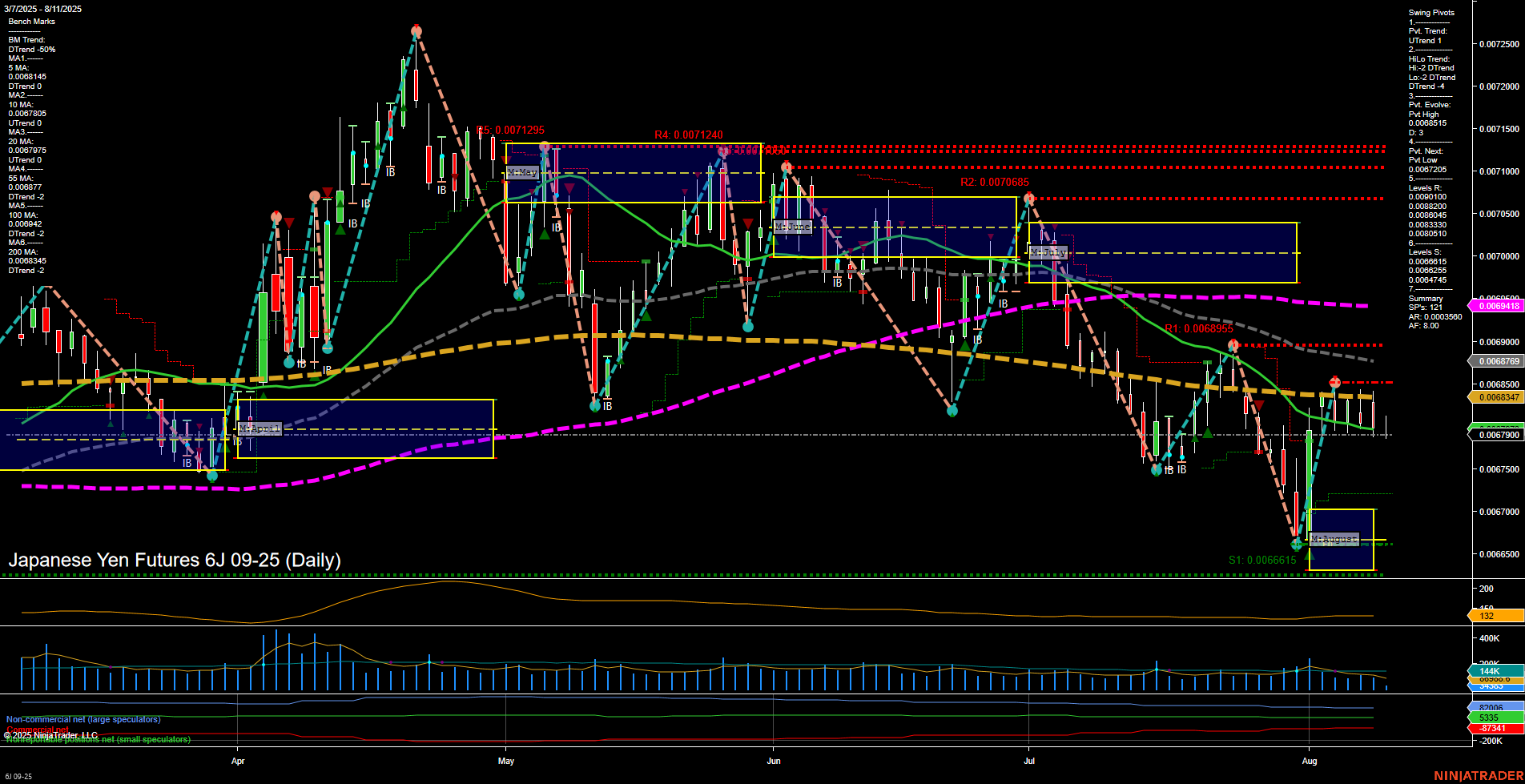Click the M-July range box label
Screen dimensions: 1525x784
point(1049,251)
